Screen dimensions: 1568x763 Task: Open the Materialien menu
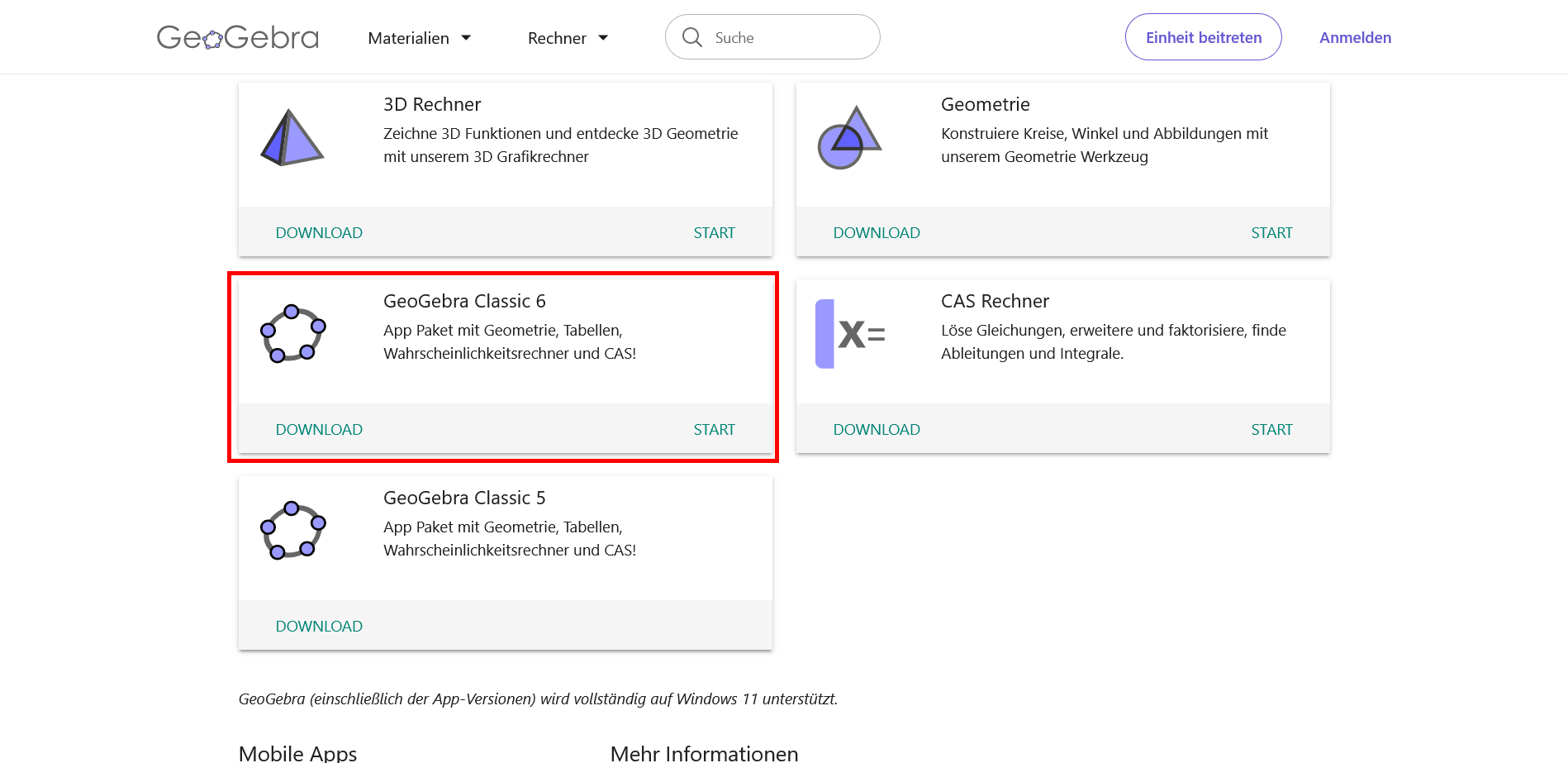[419, 38]
